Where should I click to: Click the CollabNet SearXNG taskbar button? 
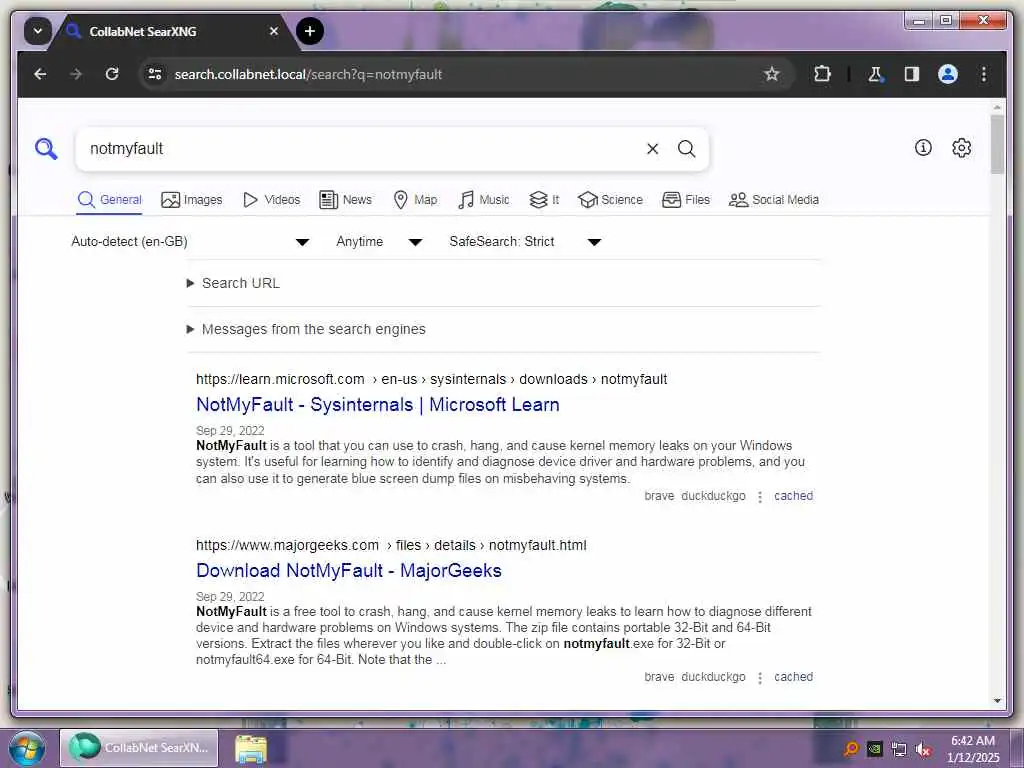pyautogui.click(x=139, y=748)
